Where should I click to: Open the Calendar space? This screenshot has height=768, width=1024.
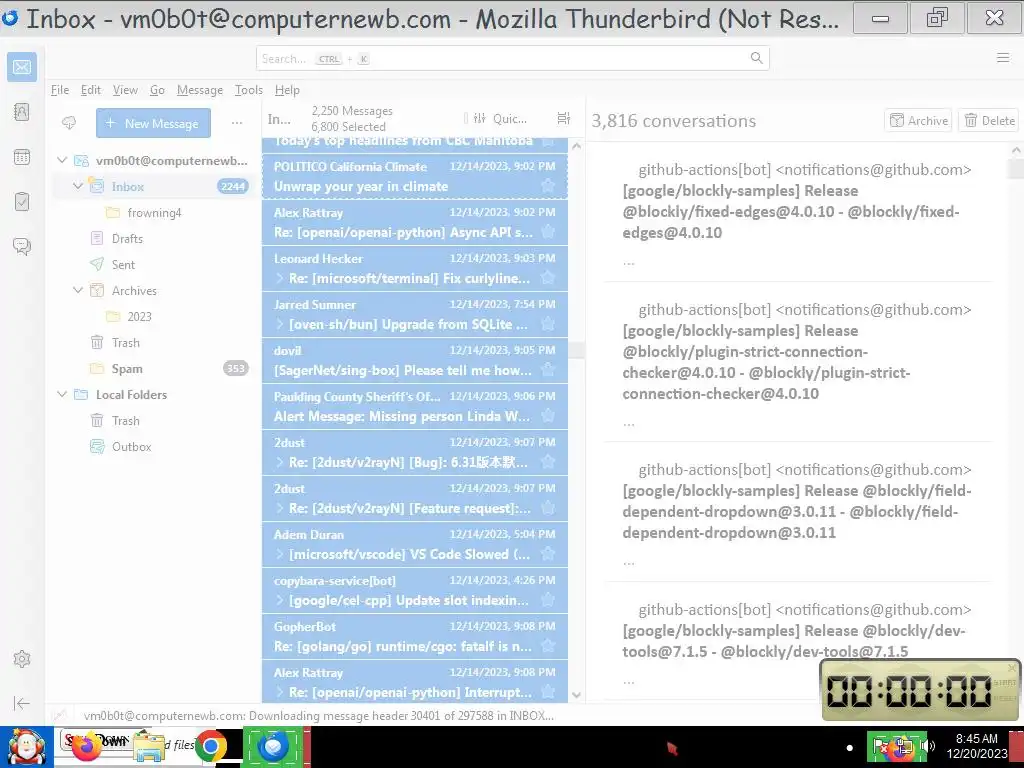(x=22, y=157)
